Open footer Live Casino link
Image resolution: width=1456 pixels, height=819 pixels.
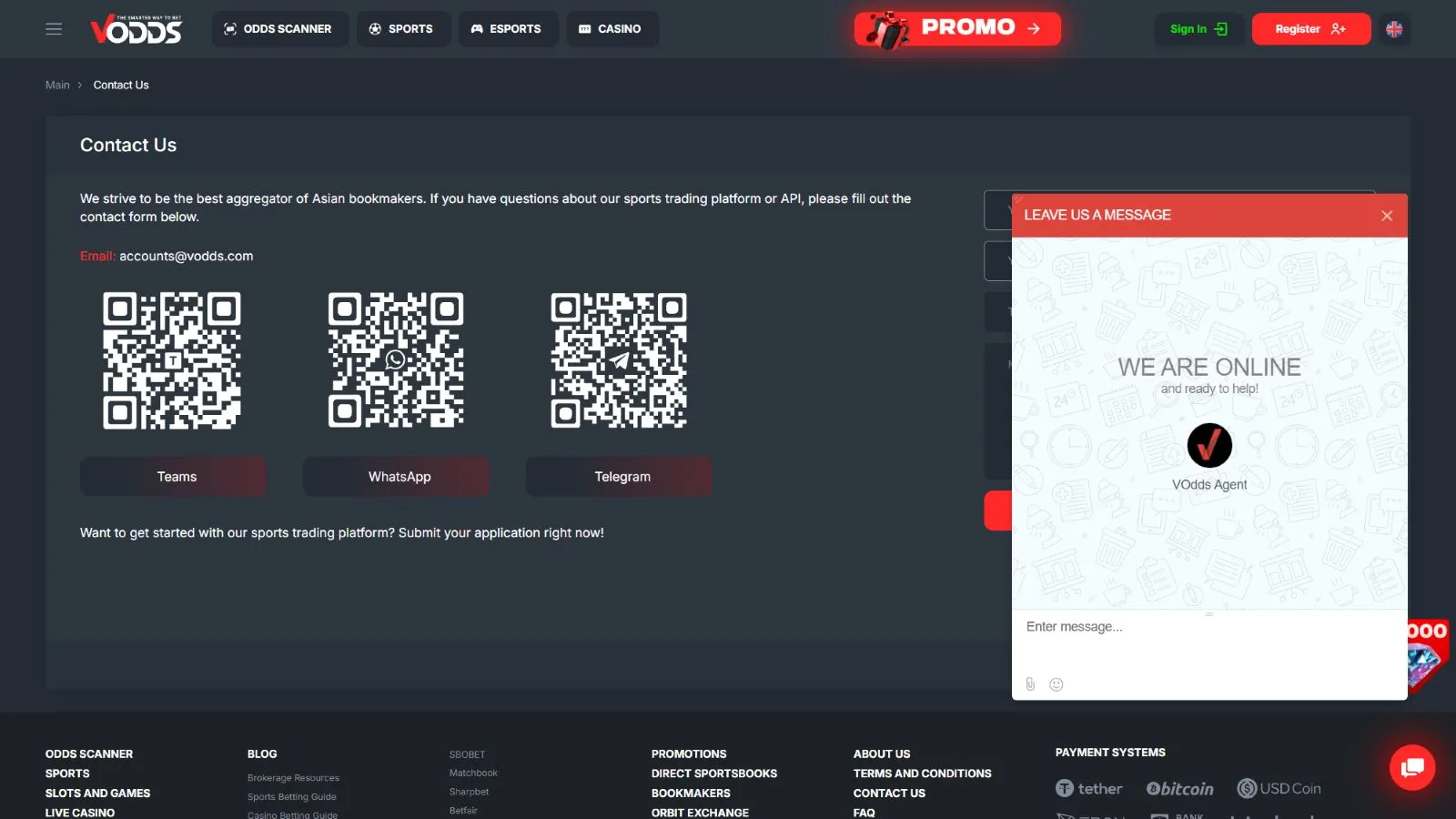tap(80, 813)
